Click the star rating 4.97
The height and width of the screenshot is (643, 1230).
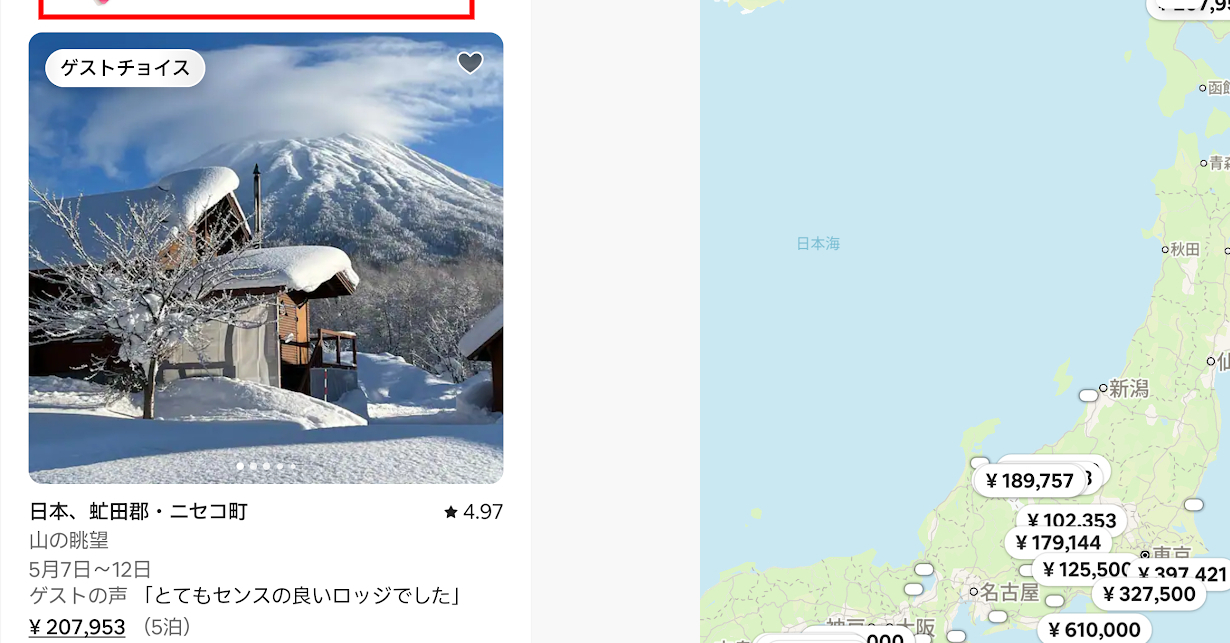tap(473, 512)
